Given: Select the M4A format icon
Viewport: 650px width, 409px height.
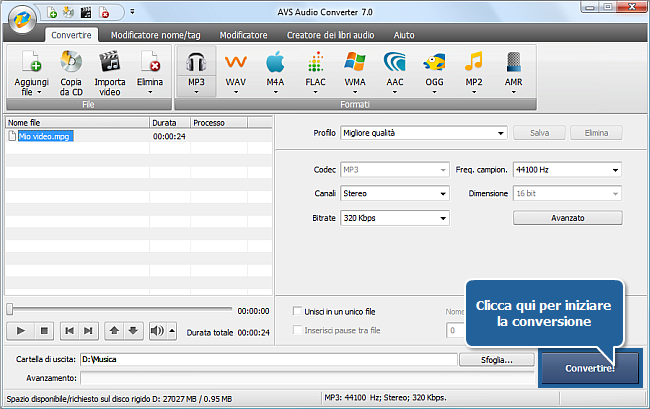Looking at the screenshot, I should [276, 64].
